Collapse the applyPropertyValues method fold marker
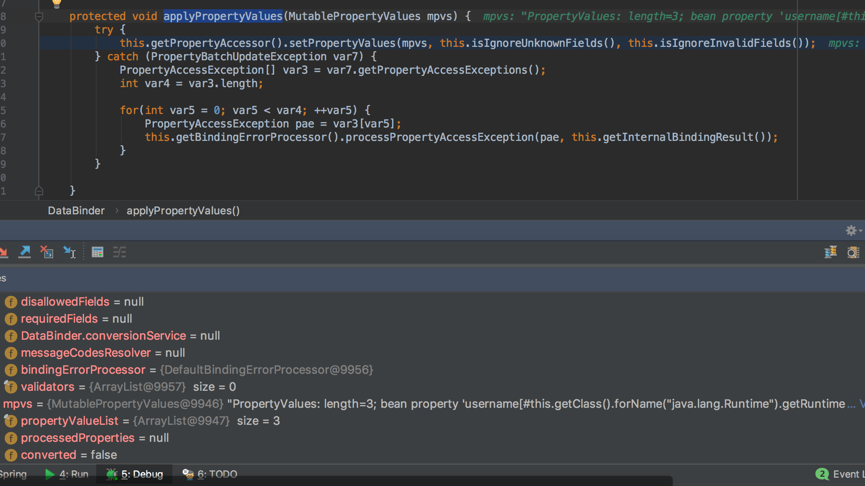 click(x=39, y=16)
